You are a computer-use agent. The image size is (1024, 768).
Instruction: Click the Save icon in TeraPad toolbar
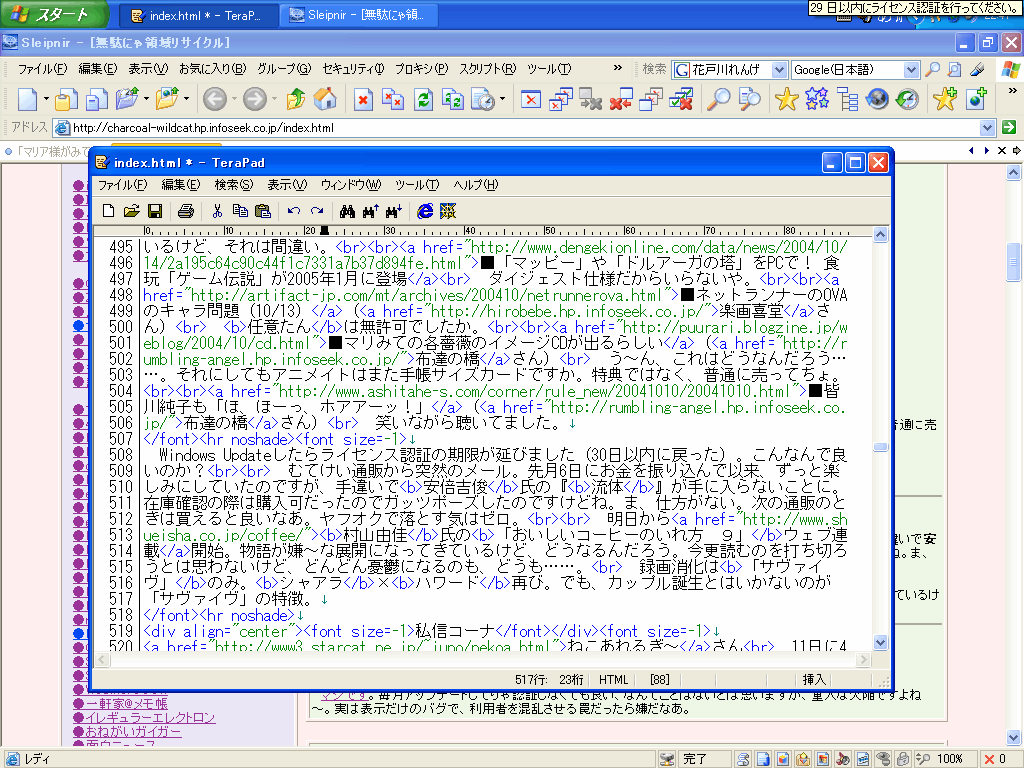(x=155, y=211)
